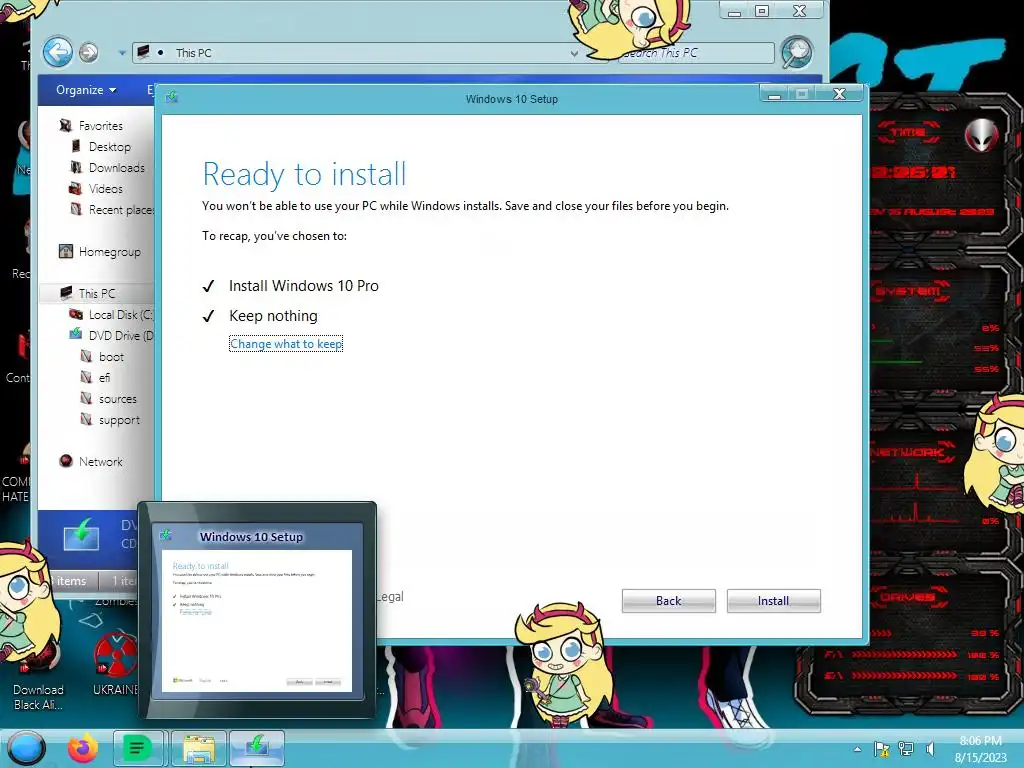Click the volume speaker tray icon
Screen dimensions: 1024x768
930,749
